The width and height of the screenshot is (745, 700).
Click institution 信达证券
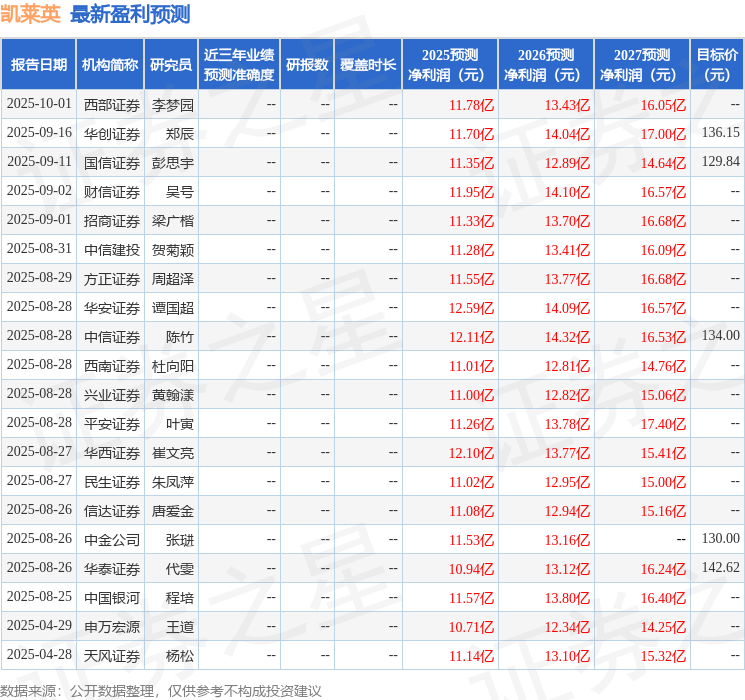(112, 511)
